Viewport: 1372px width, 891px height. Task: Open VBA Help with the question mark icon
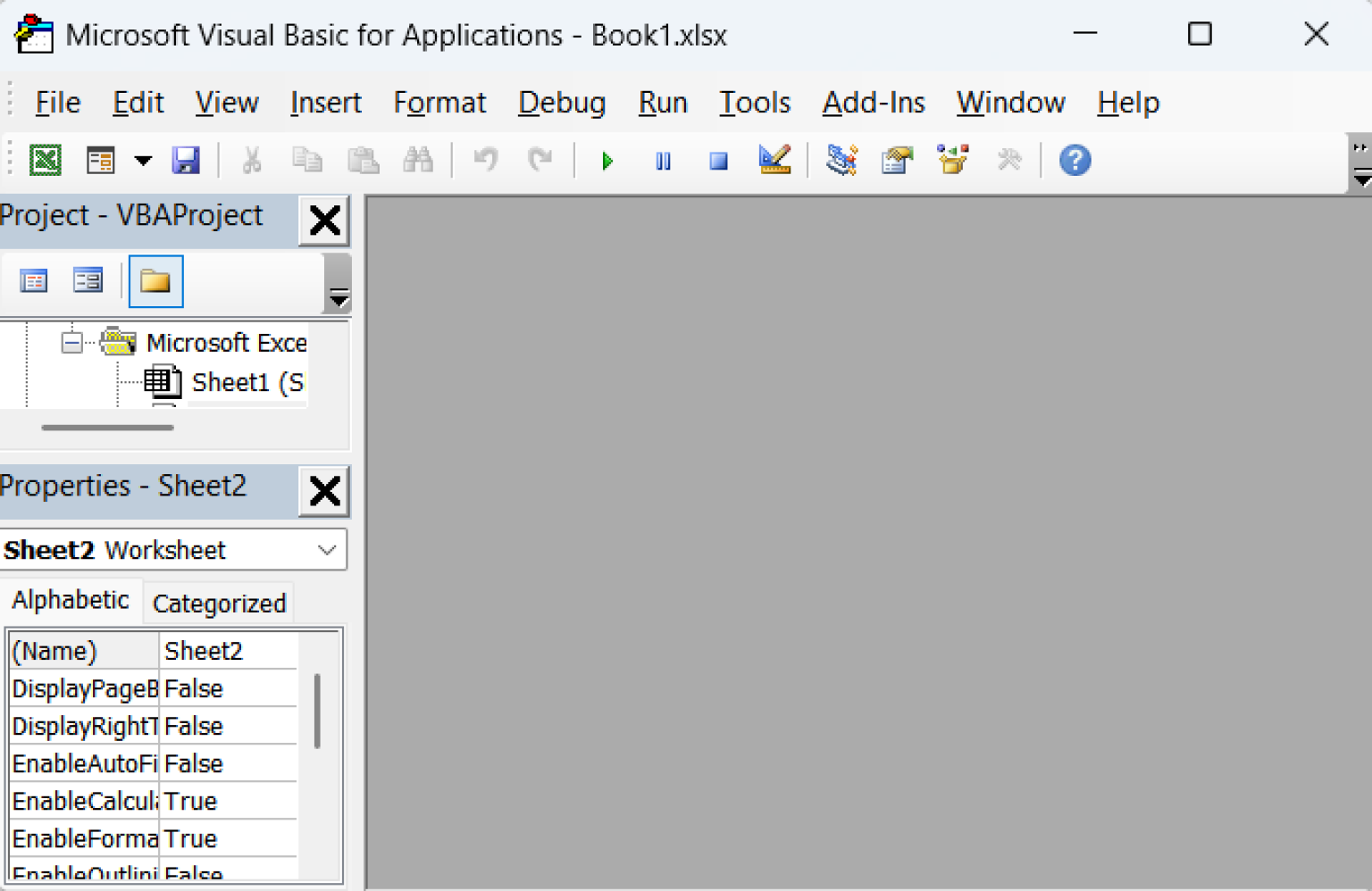coord(1075,161)
